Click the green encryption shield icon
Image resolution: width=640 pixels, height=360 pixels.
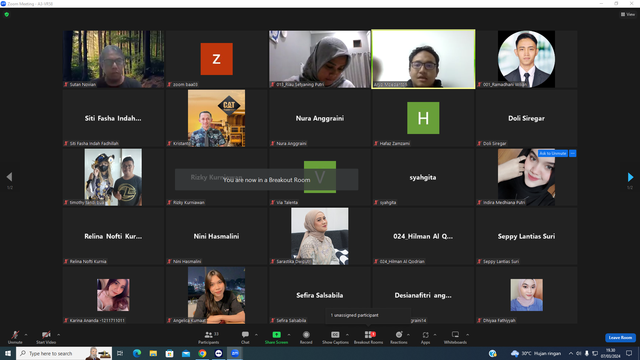[x=7, y=14]
